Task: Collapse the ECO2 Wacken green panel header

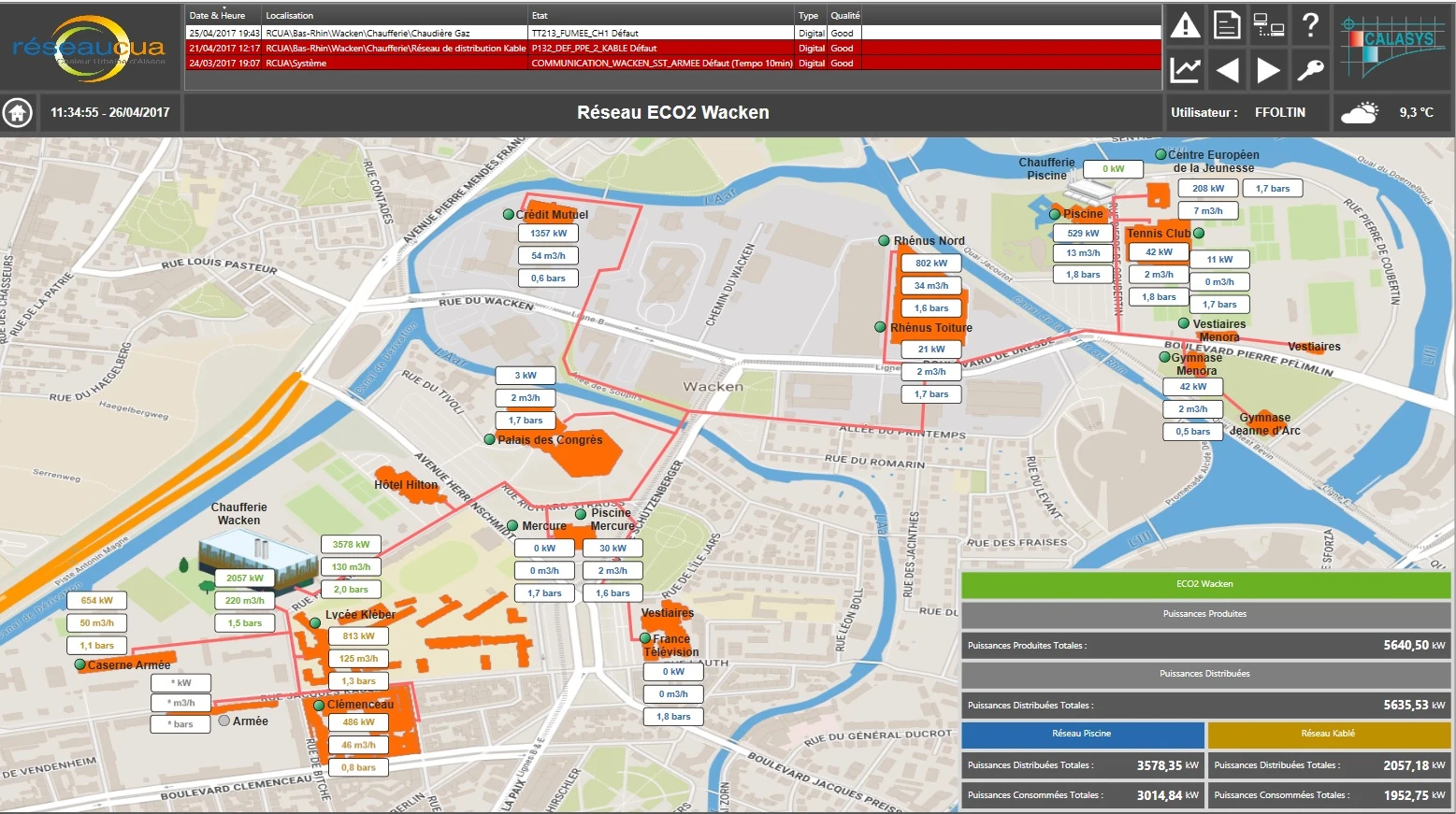Action: pos(1205,584)
